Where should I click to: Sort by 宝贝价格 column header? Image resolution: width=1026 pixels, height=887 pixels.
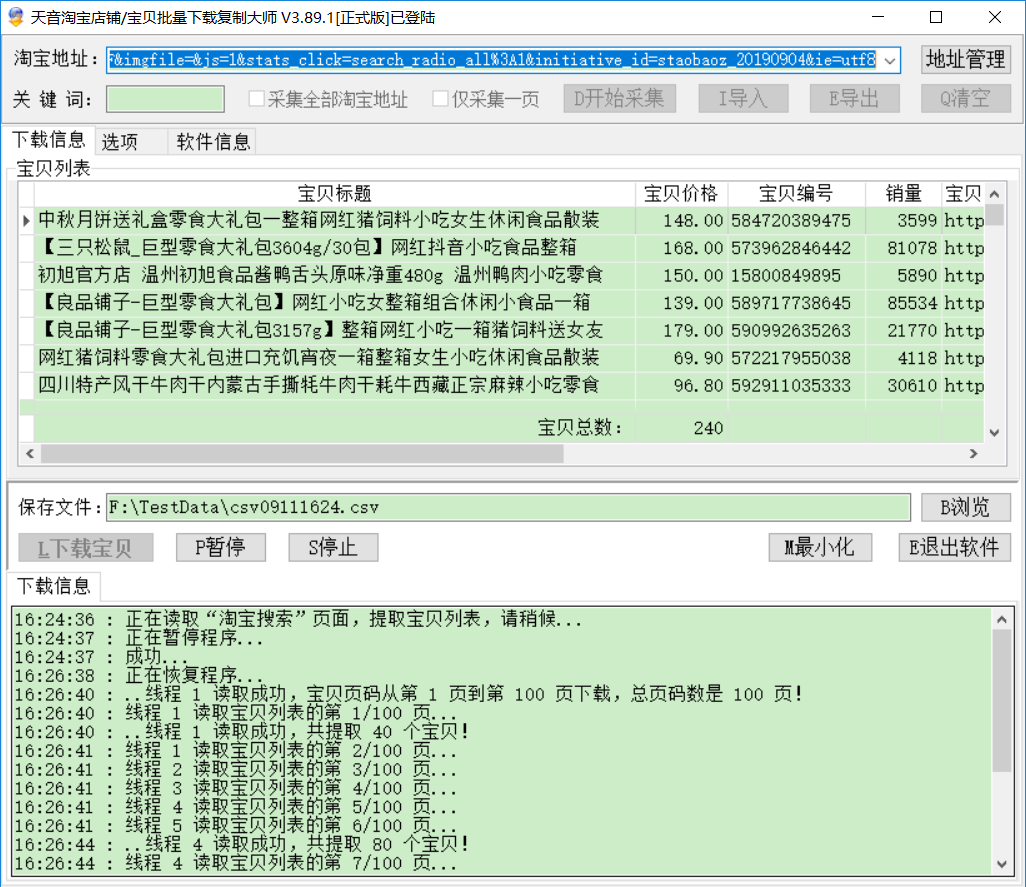tap(680, 194)
